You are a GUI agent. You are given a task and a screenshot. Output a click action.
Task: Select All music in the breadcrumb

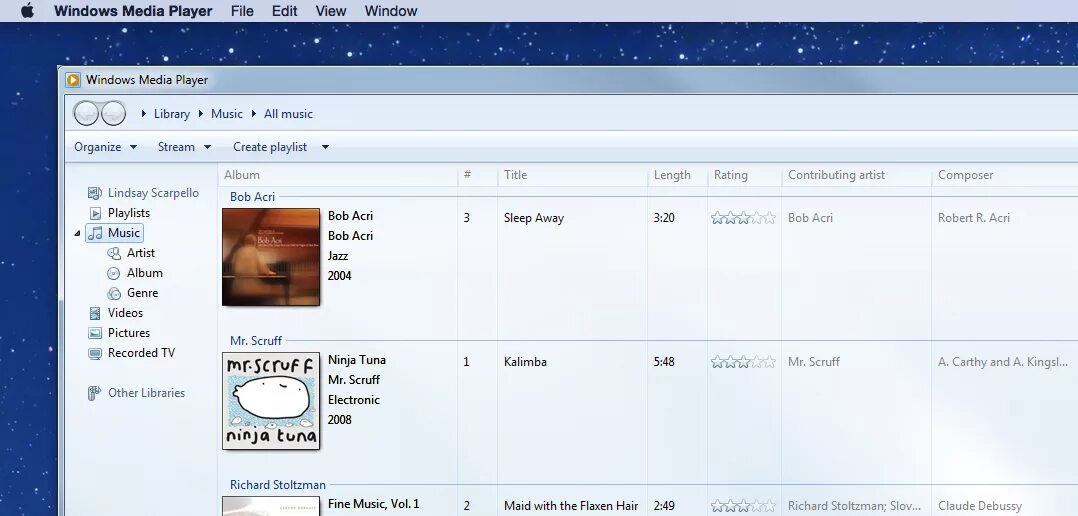pyautogui.click(x=288, y=114)
